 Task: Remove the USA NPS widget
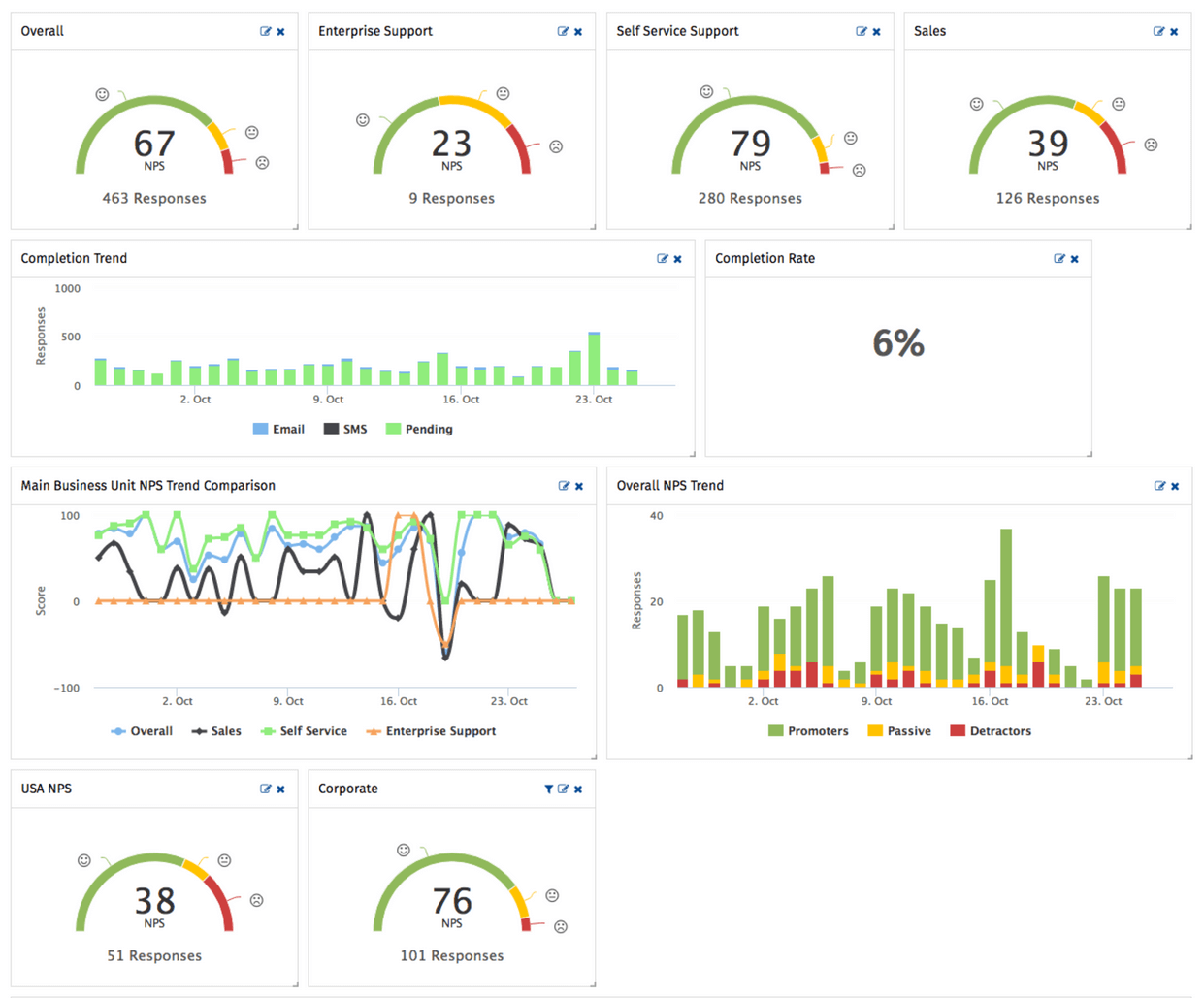pos(280,789)
